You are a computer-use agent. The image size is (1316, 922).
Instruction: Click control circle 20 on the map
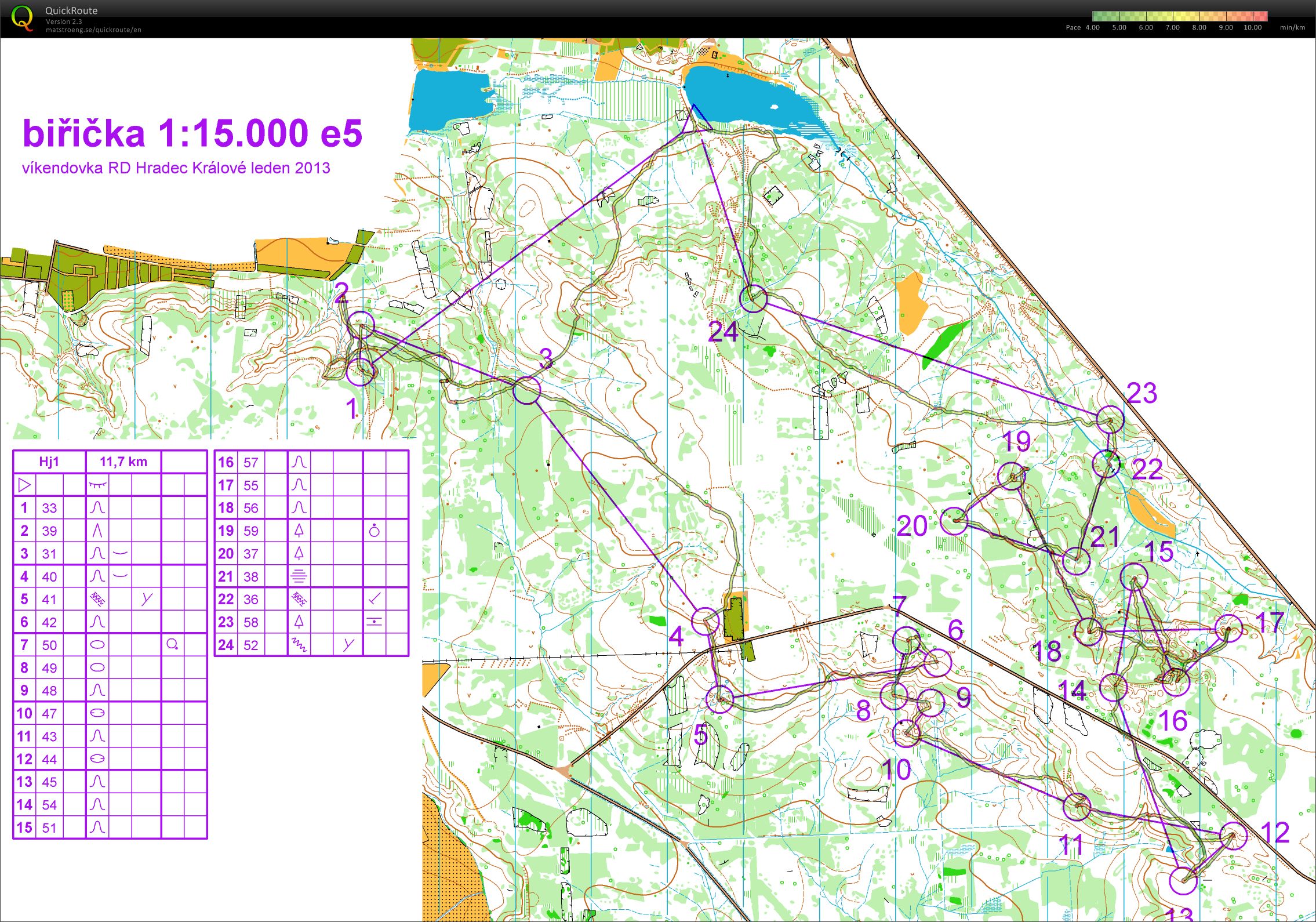954,521
